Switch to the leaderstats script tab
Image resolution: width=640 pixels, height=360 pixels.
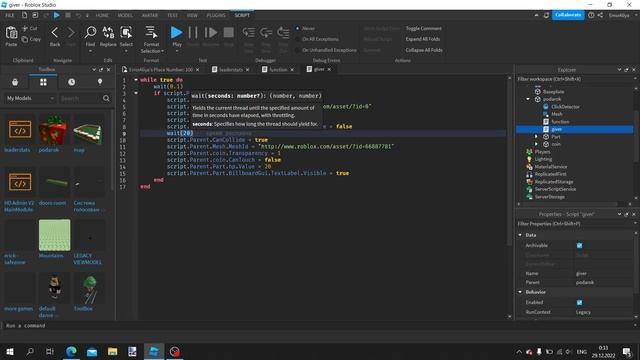(231, 70)
